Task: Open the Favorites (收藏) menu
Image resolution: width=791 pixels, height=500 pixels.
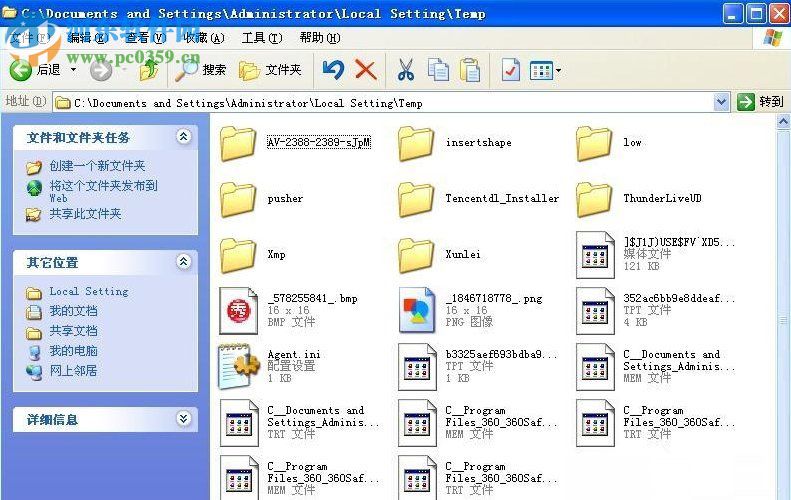Action: coord(204,38)
